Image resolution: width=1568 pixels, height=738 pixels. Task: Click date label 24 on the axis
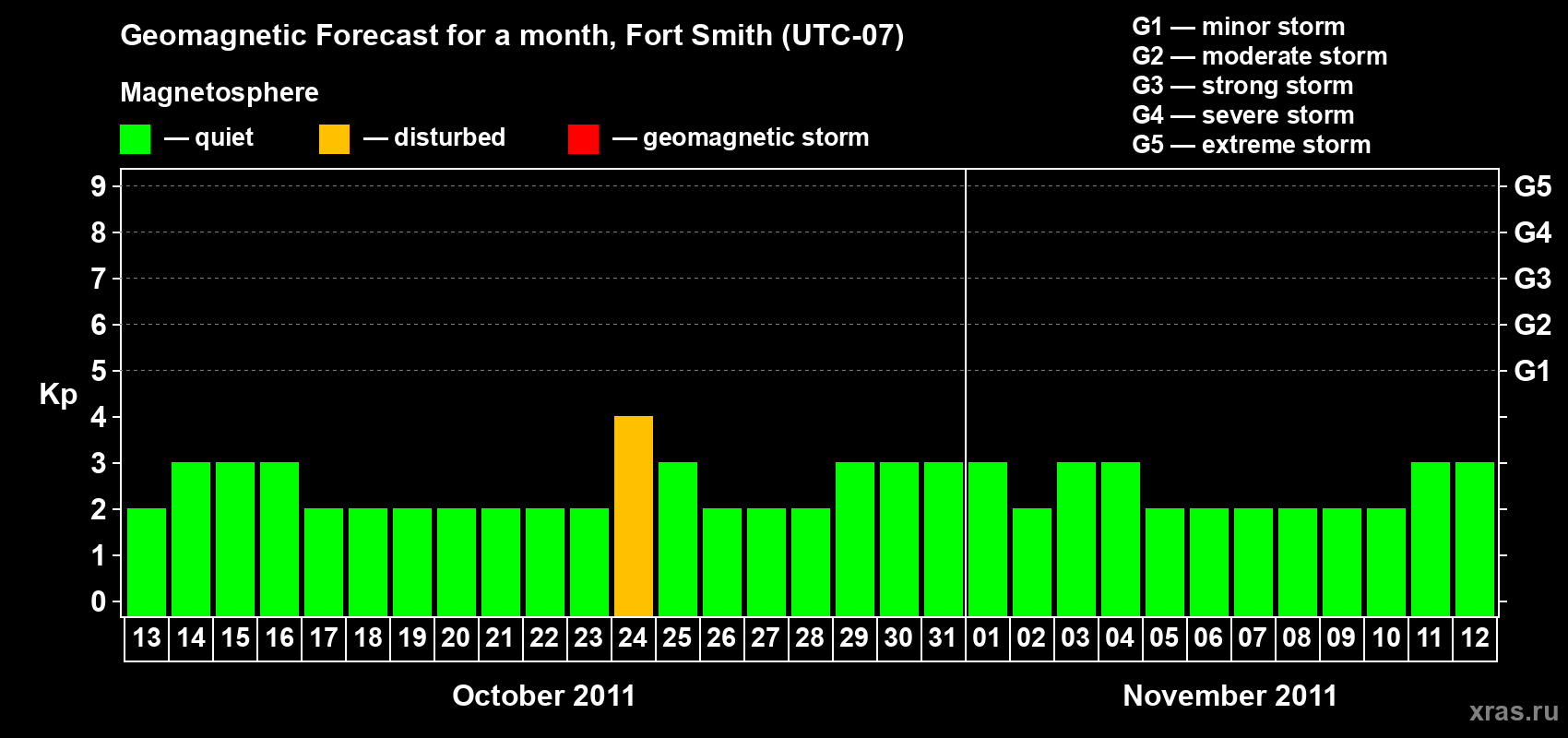coord(634,637)
